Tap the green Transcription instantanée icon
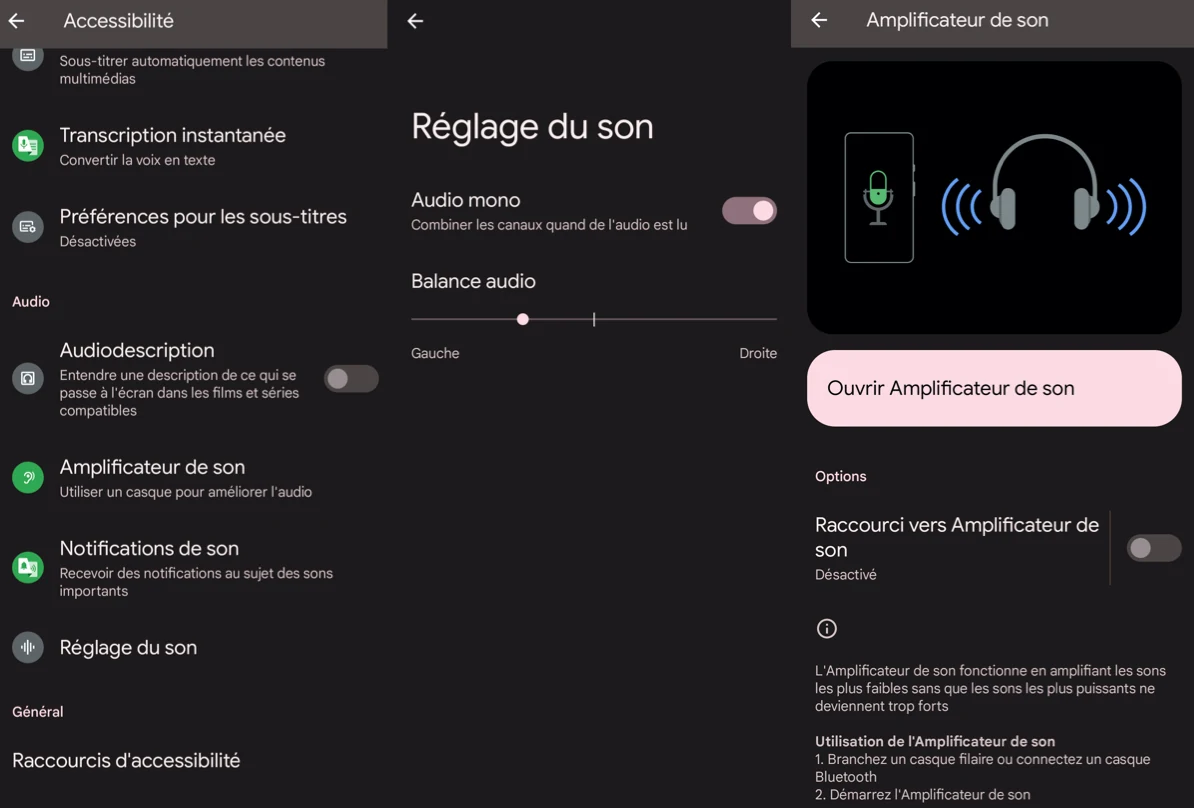Image resolution: width=1194 pixels, height=808 pixels. point(27,145)
